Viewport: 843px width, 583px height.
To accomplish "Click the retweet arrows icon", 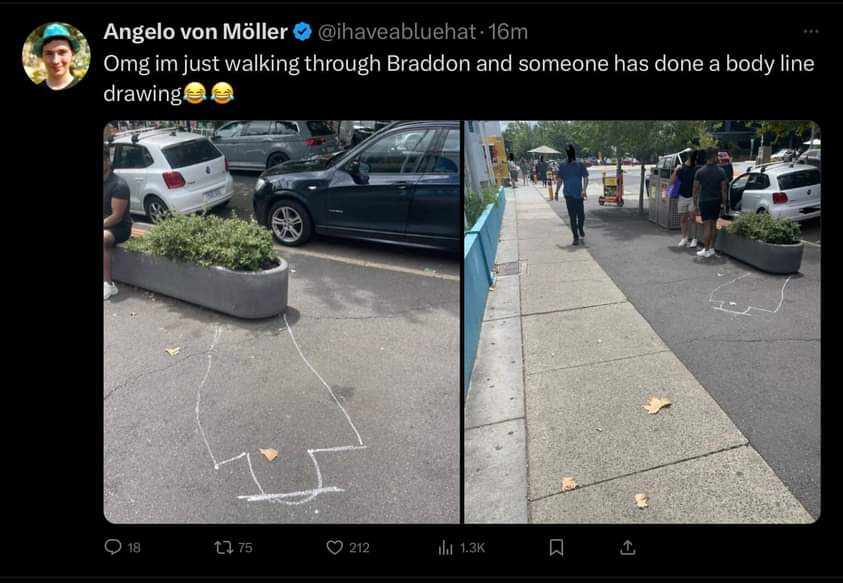I will (223, 547).
